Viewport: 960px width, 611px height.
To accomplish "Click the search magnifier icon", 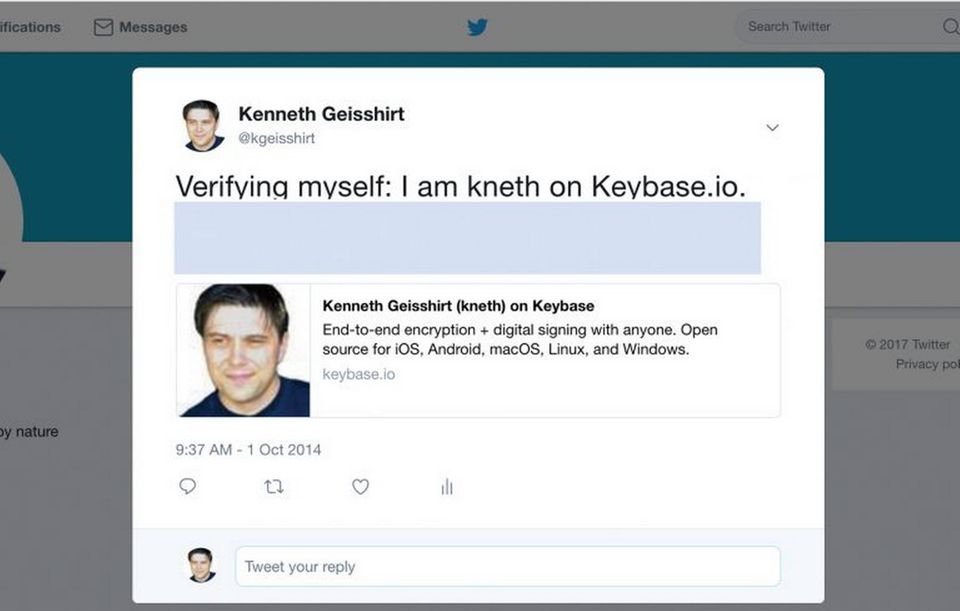I will click(950, 26).
